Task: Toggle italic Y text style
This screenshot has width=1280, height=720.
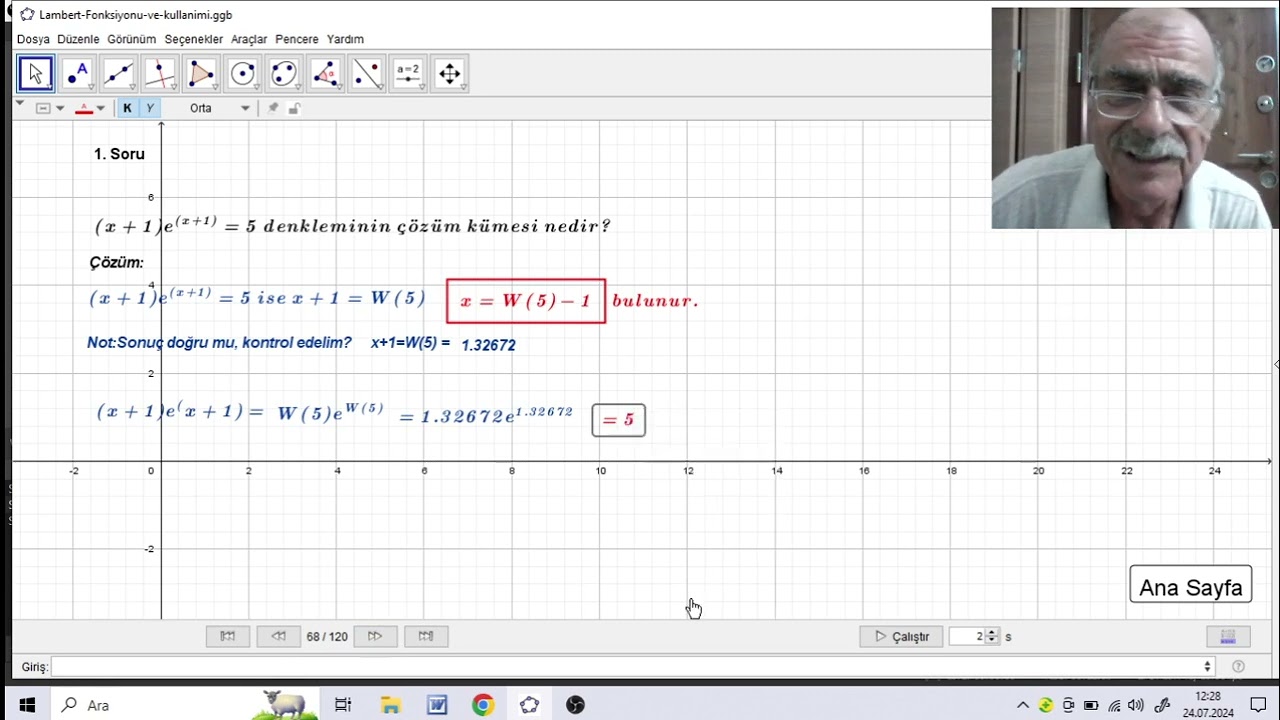Action: [x=149, y=108]
